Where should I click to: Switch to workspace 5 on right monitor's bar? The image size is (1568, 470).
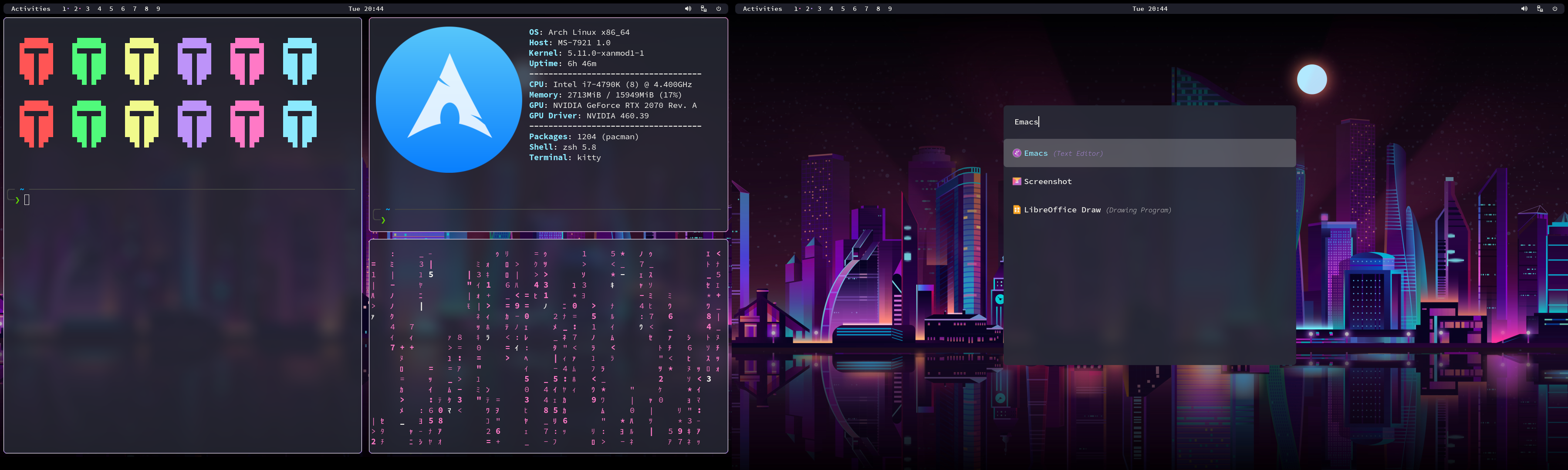coord(843,9)
